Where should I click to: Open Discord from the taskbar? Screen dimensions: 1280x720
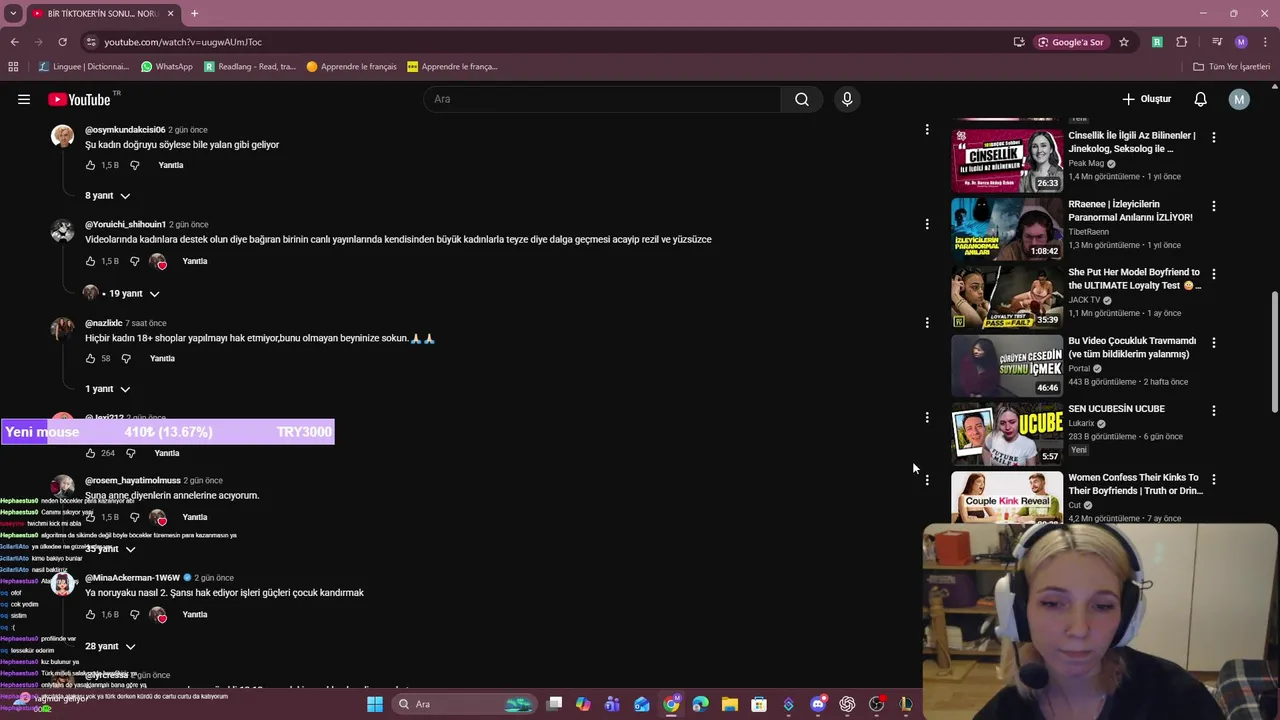(x=818, y=704)
